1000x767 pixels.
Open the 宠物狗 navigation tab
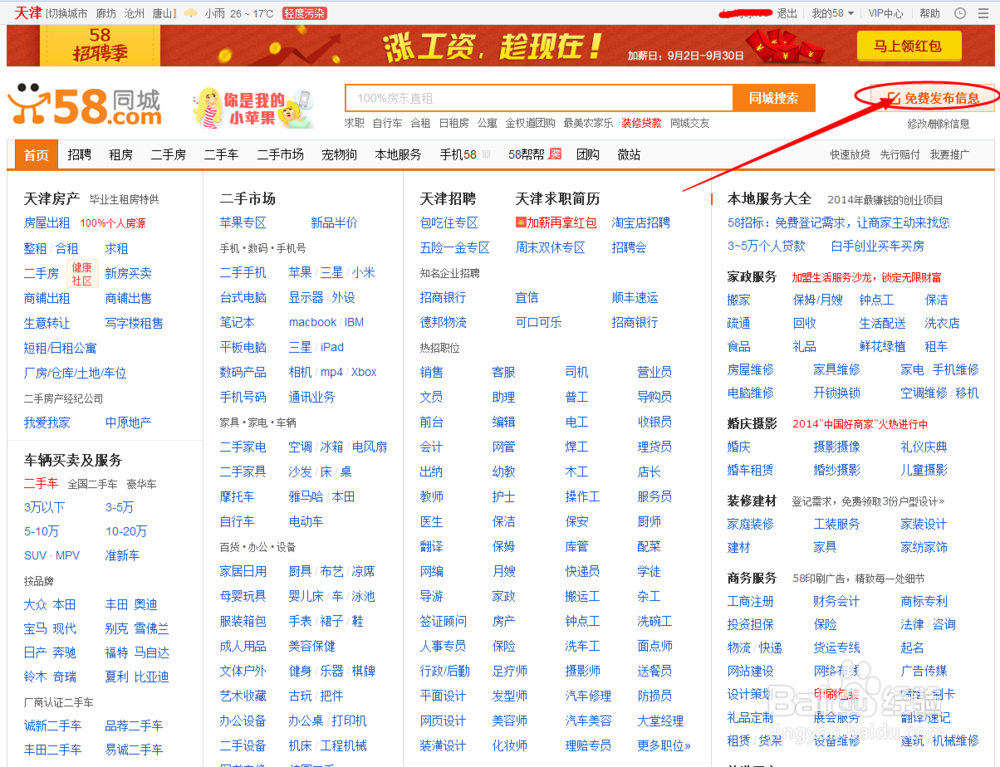(339, 154)
